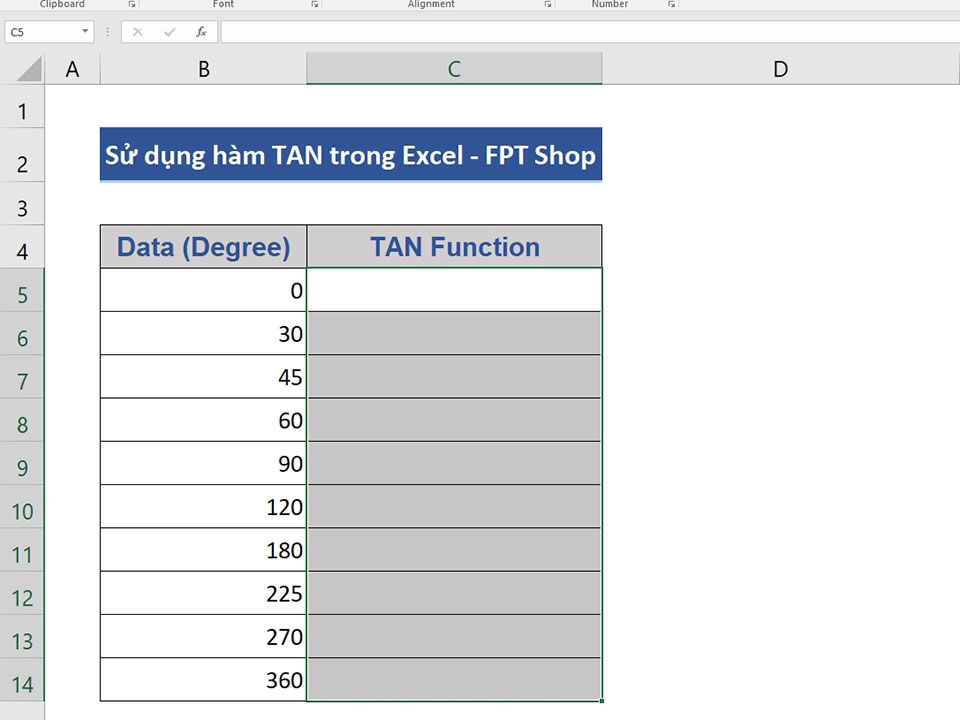960x720 pixels.
Task: Click the cell containing value 360
Action: coord(203,680)
